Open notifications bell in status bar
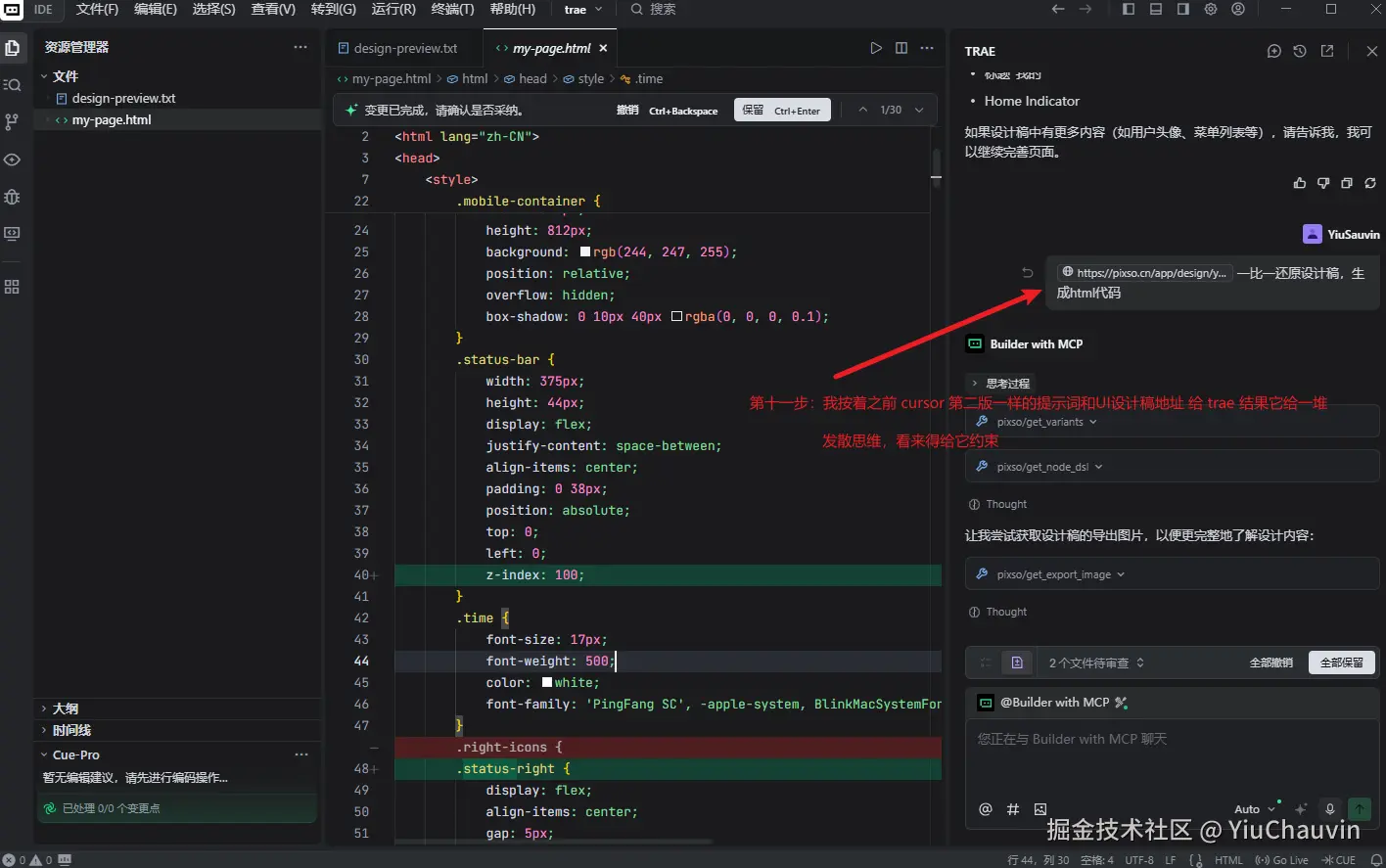This screenshot has height=868, width=1386. click(x=1376, y=860)
